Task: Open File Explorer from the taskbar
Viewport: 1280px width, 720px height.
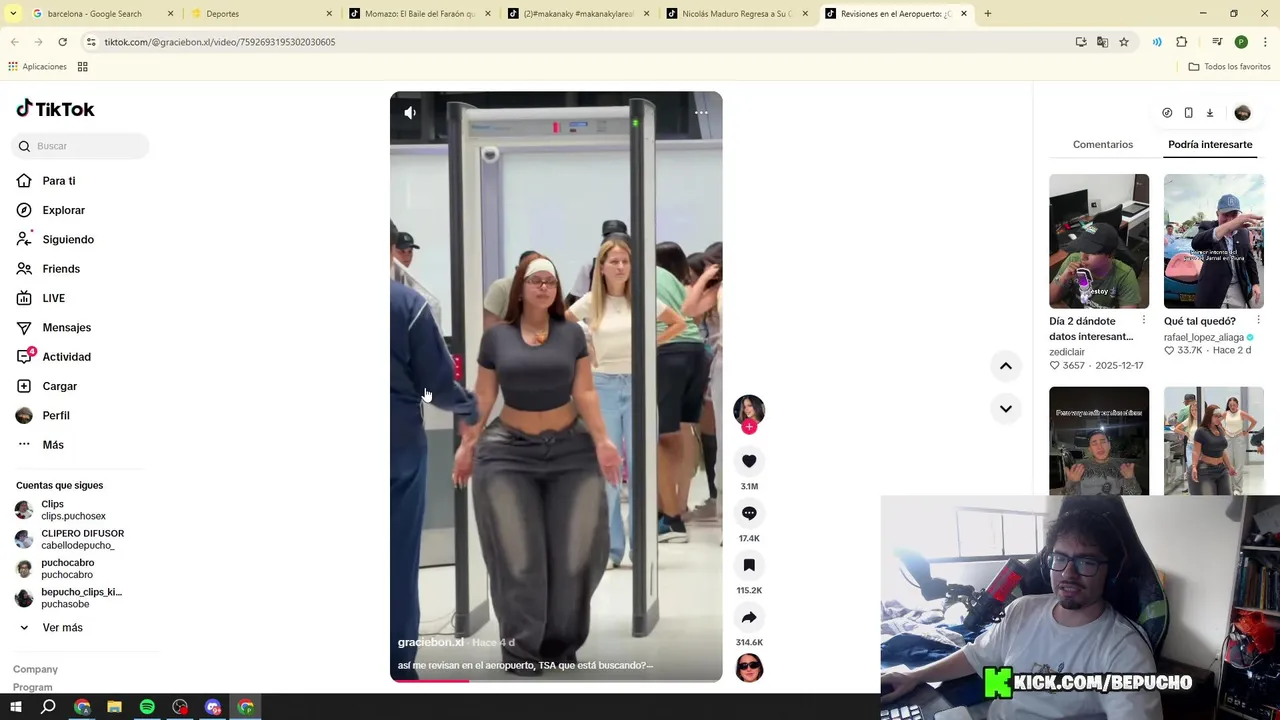Action: coord(114,707)
